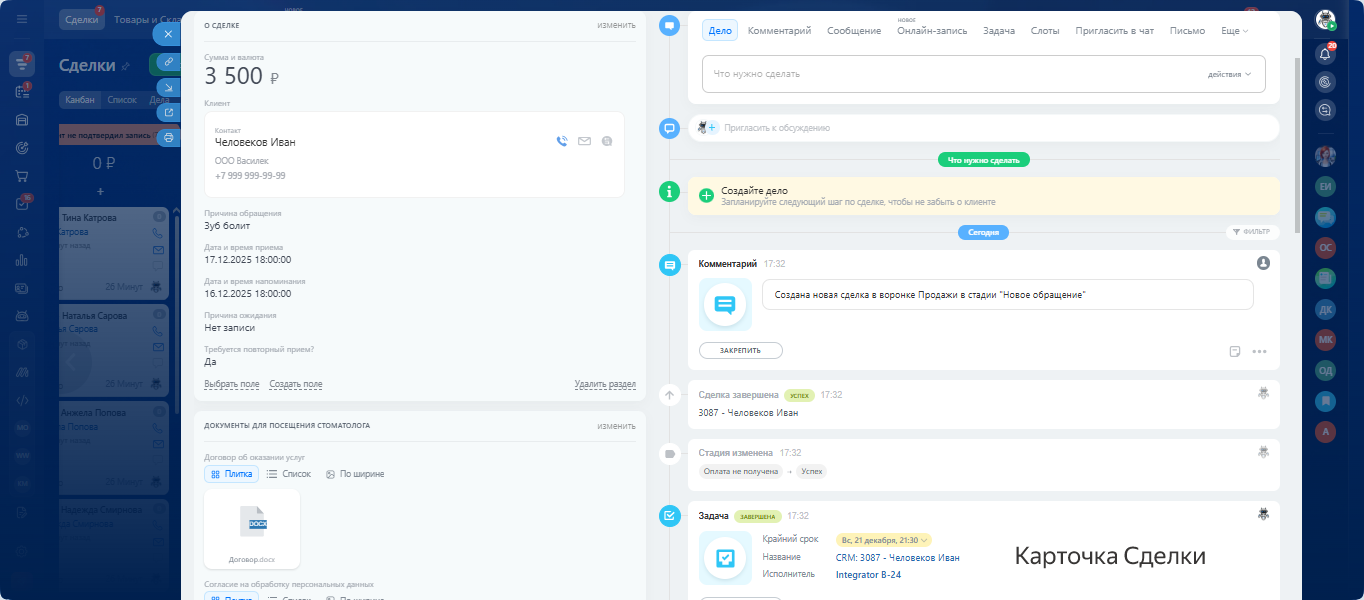1364x600 pixels.
Task: Click the note icon under the comment
Action: click(1235, 352)
